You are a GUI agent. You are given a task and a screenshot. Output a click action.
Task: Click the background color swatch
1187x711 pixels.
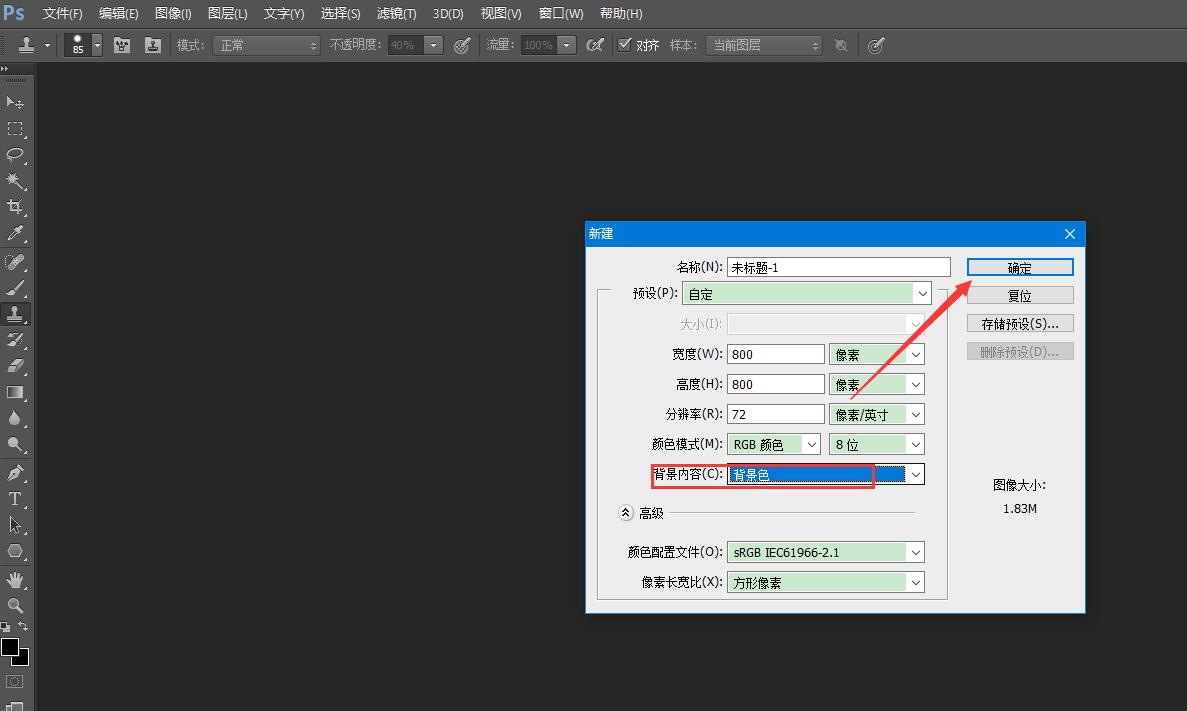(23, 660)
